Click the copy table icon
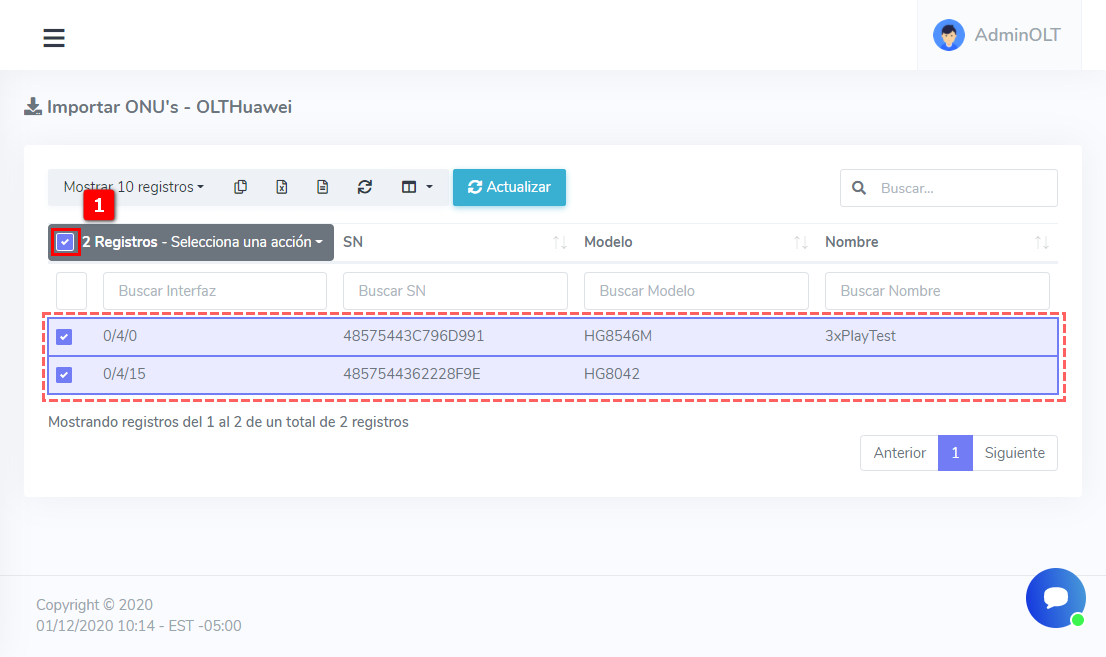Image resolution: width=1106 pixels, height=657 pixels. coord(240,187)
